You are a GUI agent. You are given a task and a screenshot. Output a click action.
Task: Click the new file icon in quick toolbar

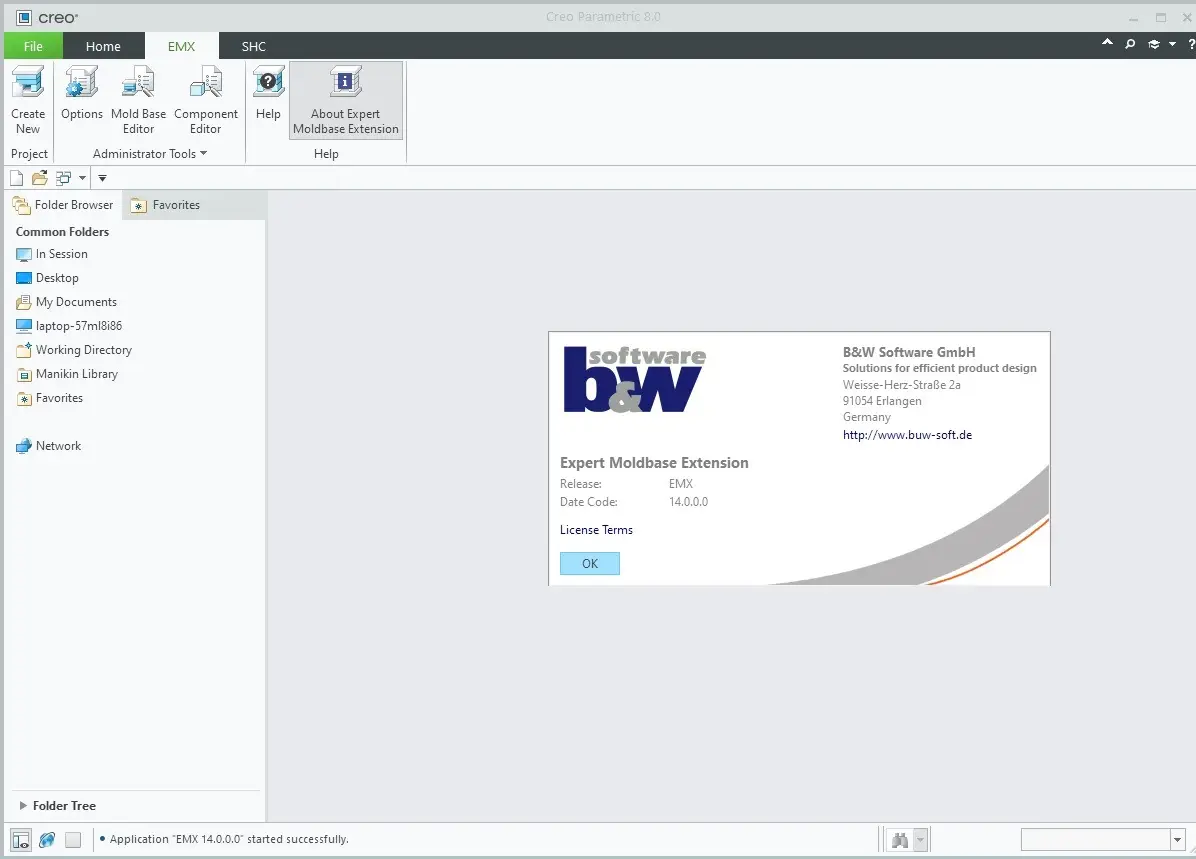pos(16,179)
